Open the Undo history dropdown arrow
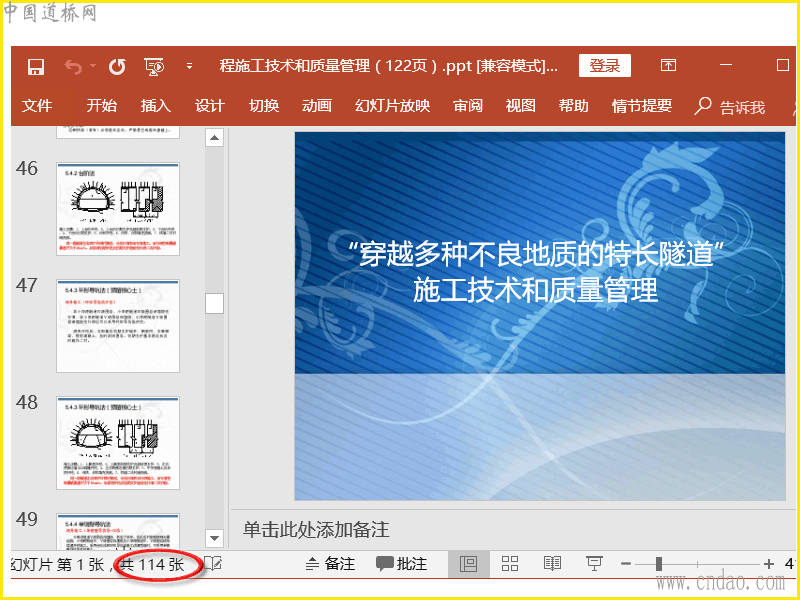 pos(93,66)
